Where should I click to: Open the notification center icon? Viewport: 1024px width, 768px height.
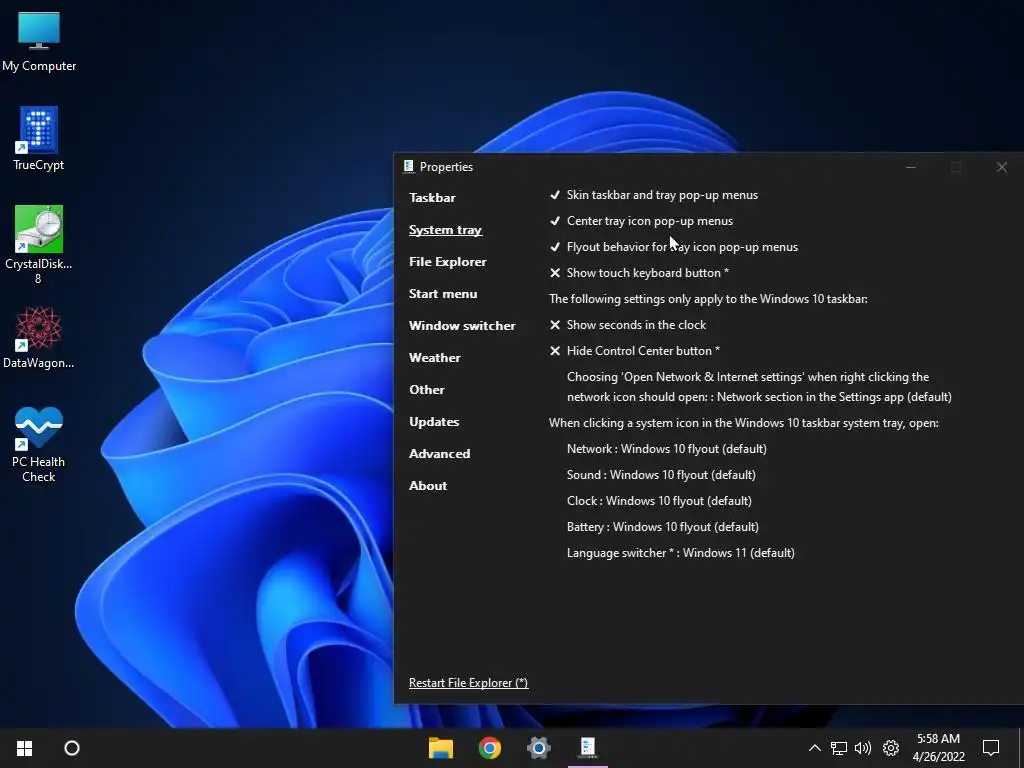(991, 748)
